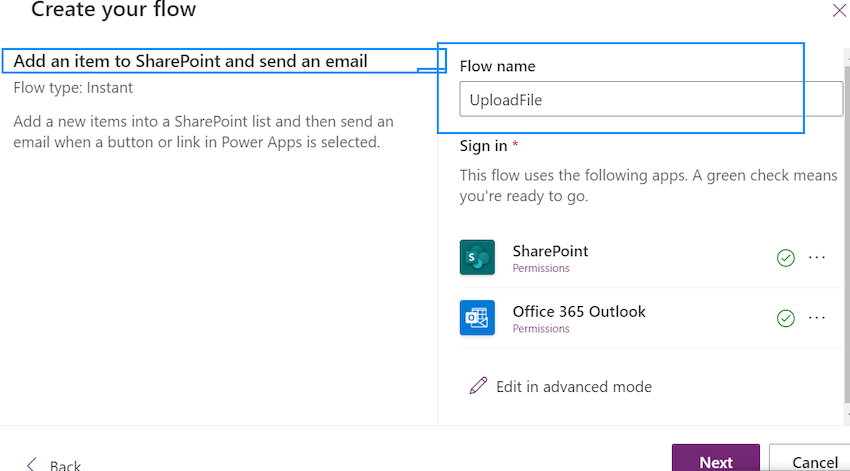Select Edit in advanced mode
The width and height of the screenshot is (850, 471).
click(574, 386)
